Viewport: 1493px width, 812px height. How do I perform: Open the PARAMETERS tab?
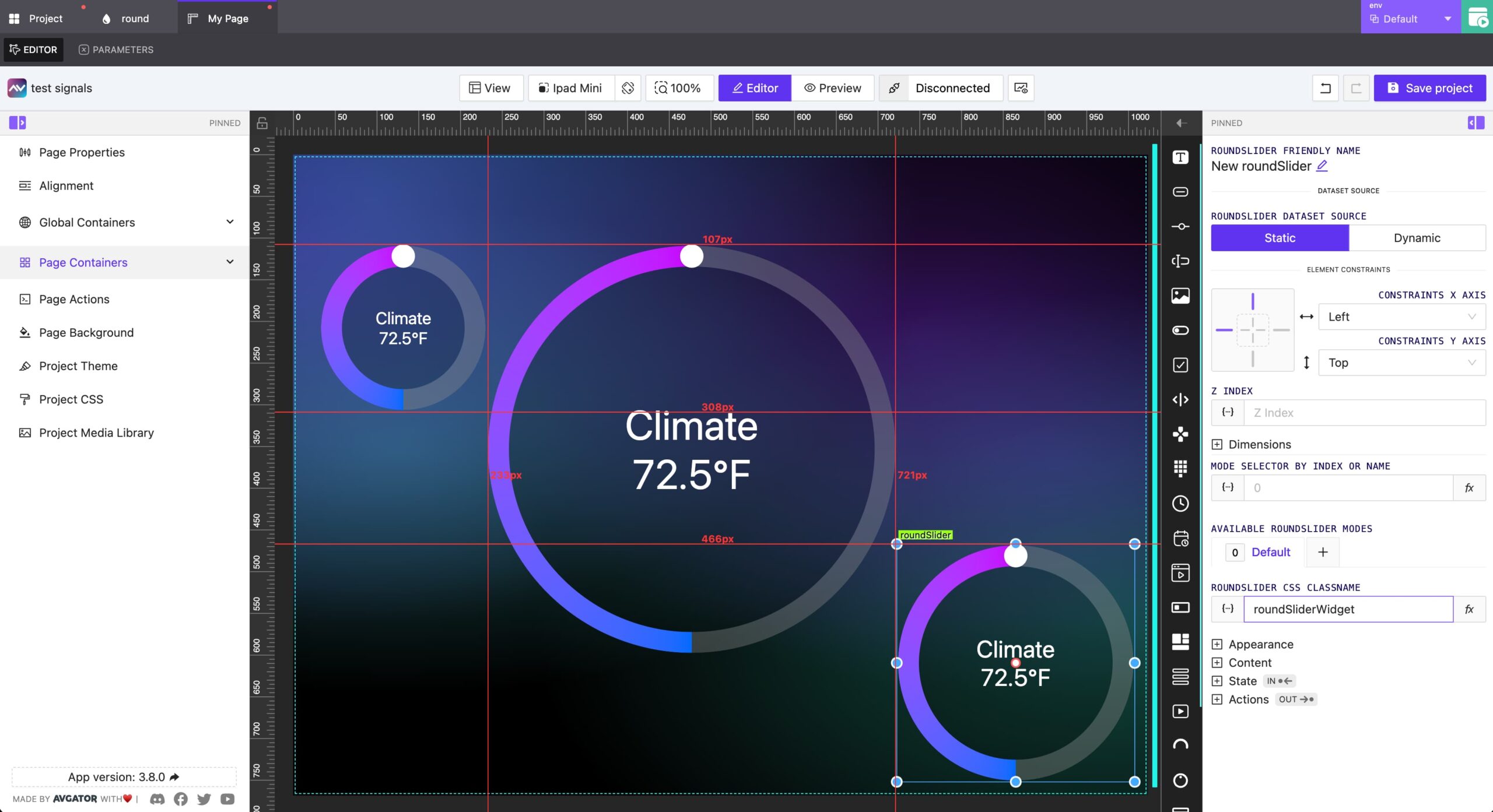click(x=116, y=50)
